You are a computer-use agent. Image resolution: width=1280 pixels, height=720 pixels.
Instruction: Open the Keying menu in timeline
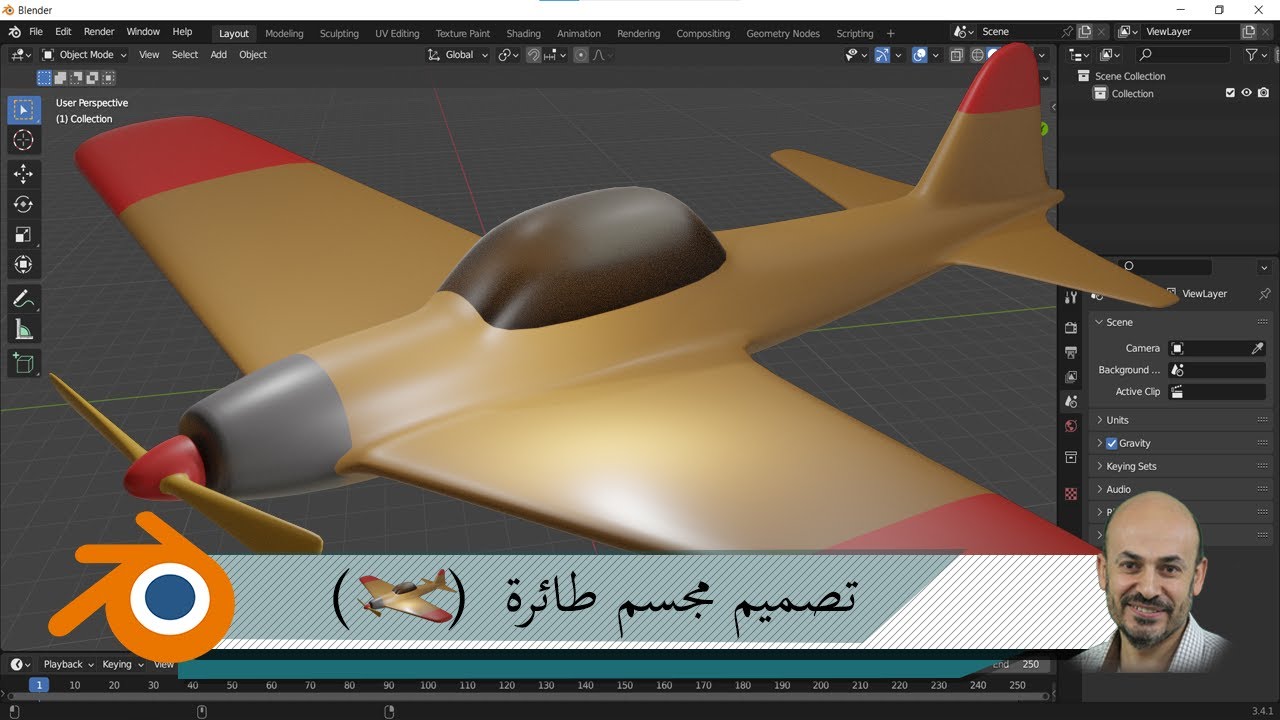122,664
